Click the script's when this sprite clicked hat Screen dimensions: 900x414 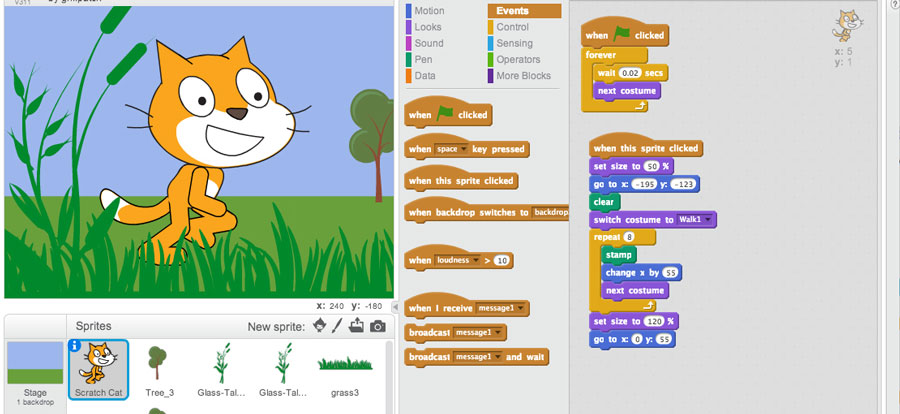click(646, 148)
